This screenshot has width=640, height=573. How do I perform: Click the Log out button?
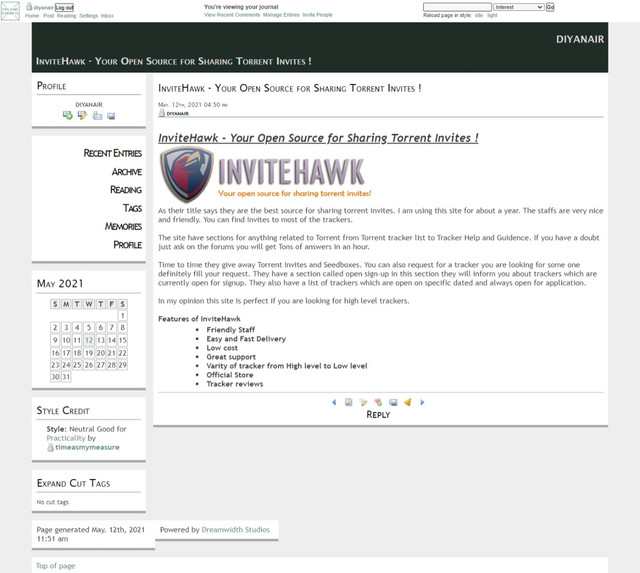64,7
